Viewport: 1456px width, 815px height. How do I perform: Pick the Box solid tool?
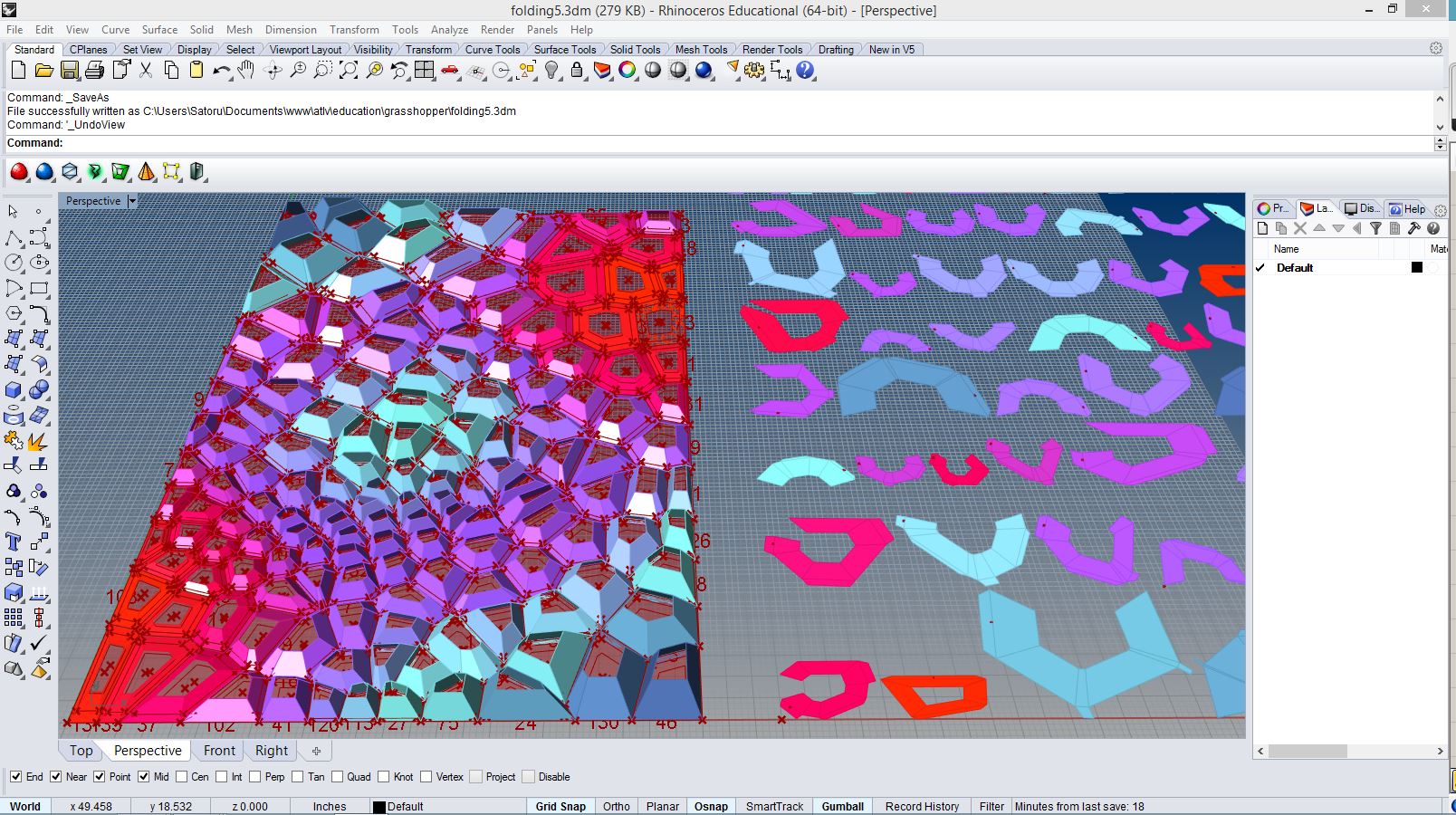click(14, 389)
